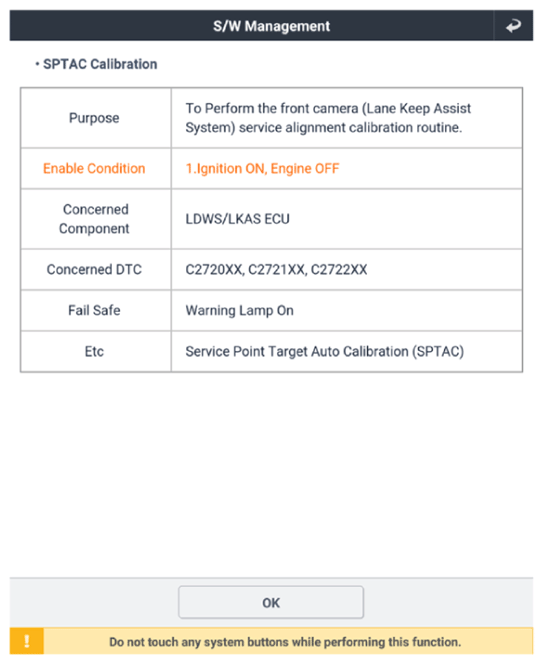Click the yellow warning exclamation icon

[27, 641]
